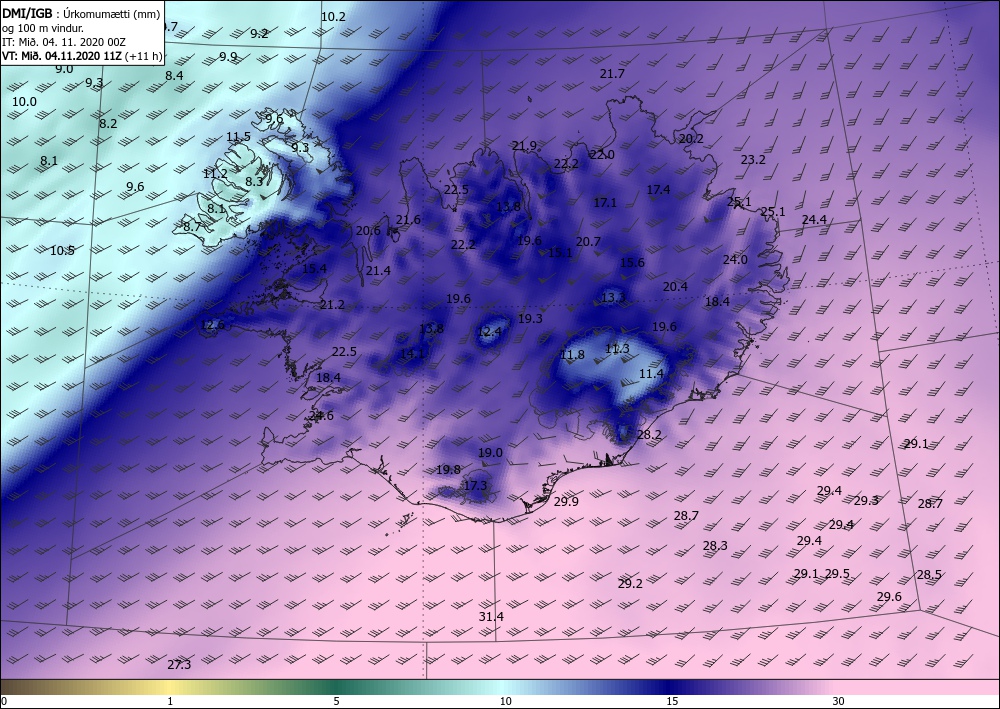Click the map value 29.5
Image resolution: width=1000 pixels, height=709 pixels.
click(837, 573)
